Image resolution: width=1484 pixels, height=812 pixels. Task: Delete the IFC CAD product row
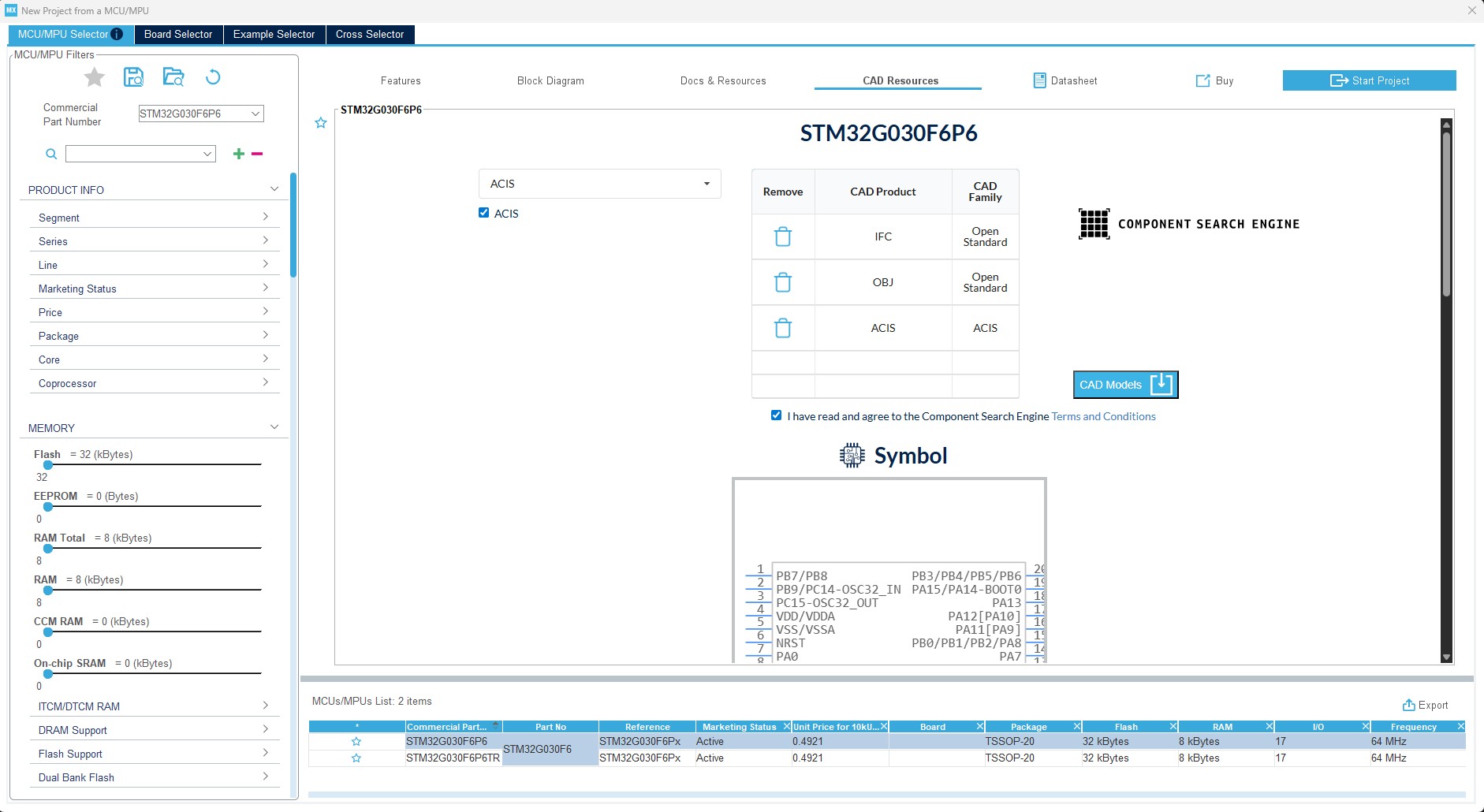(x=783, y=237)
